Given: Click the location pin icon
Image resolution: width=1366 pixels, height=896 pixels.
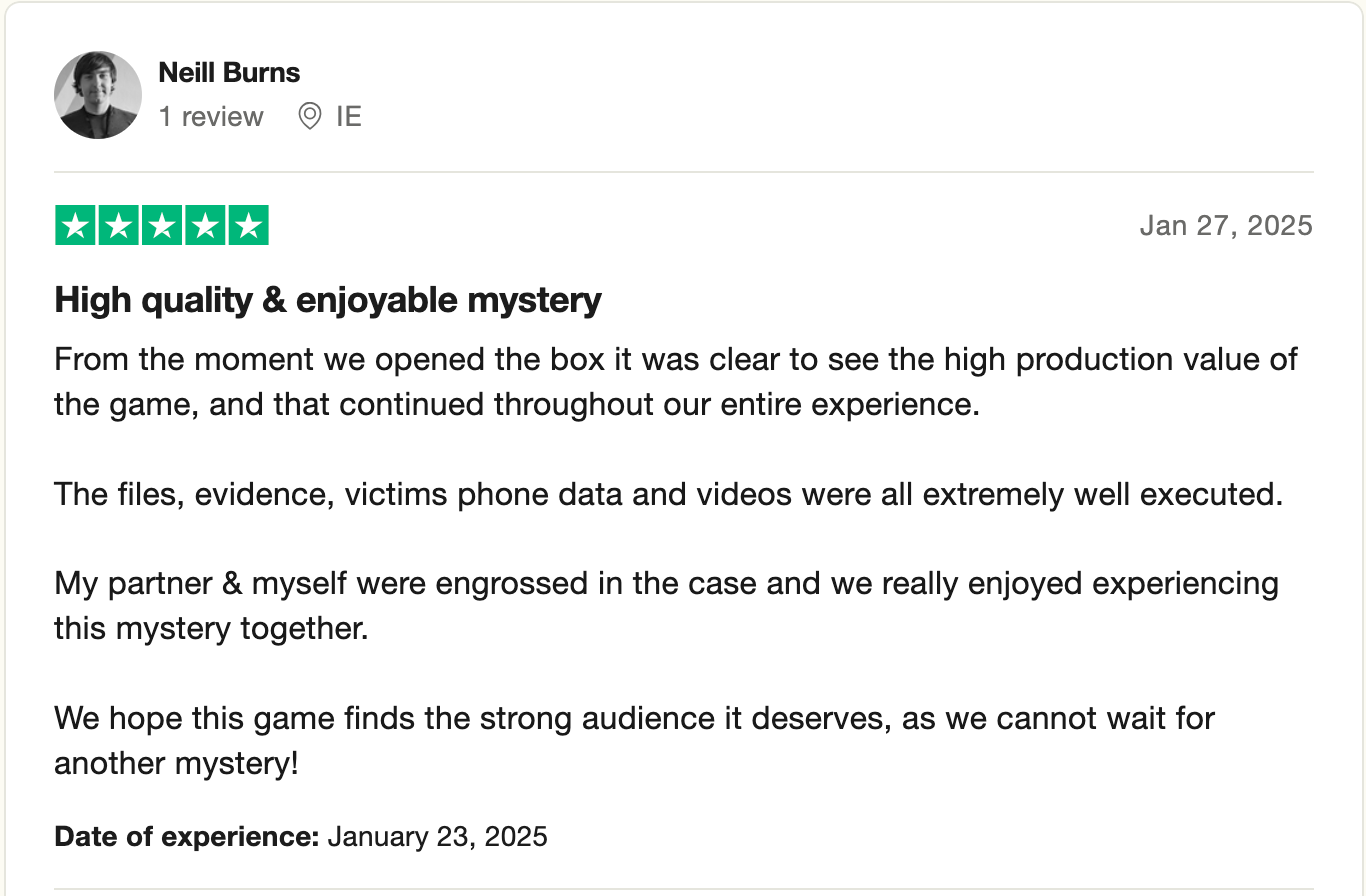Looking at the screenshot, I should tap(310, 117).
